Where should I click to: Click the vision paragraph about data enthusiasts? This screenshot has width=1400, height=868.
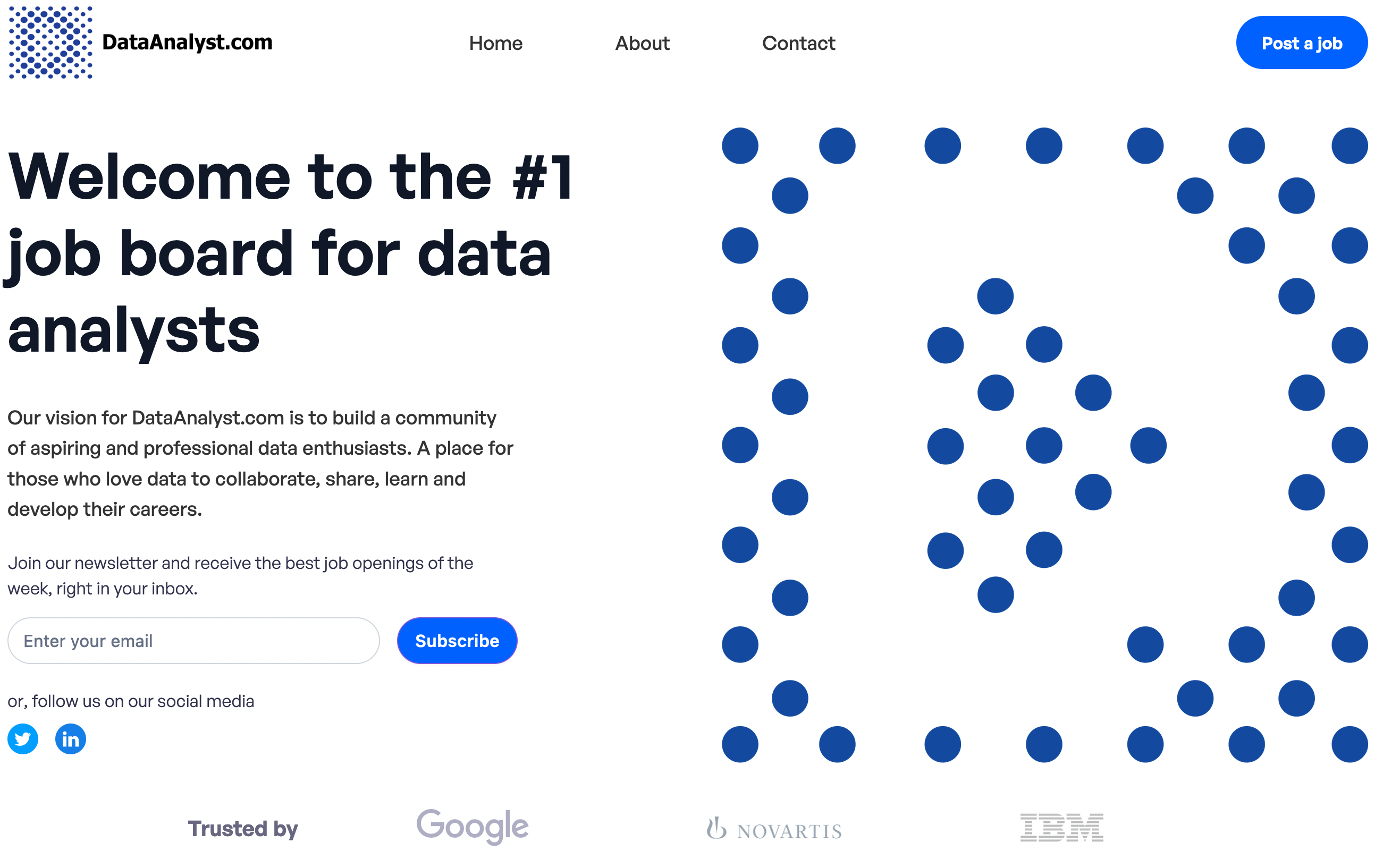click(262, 463)
